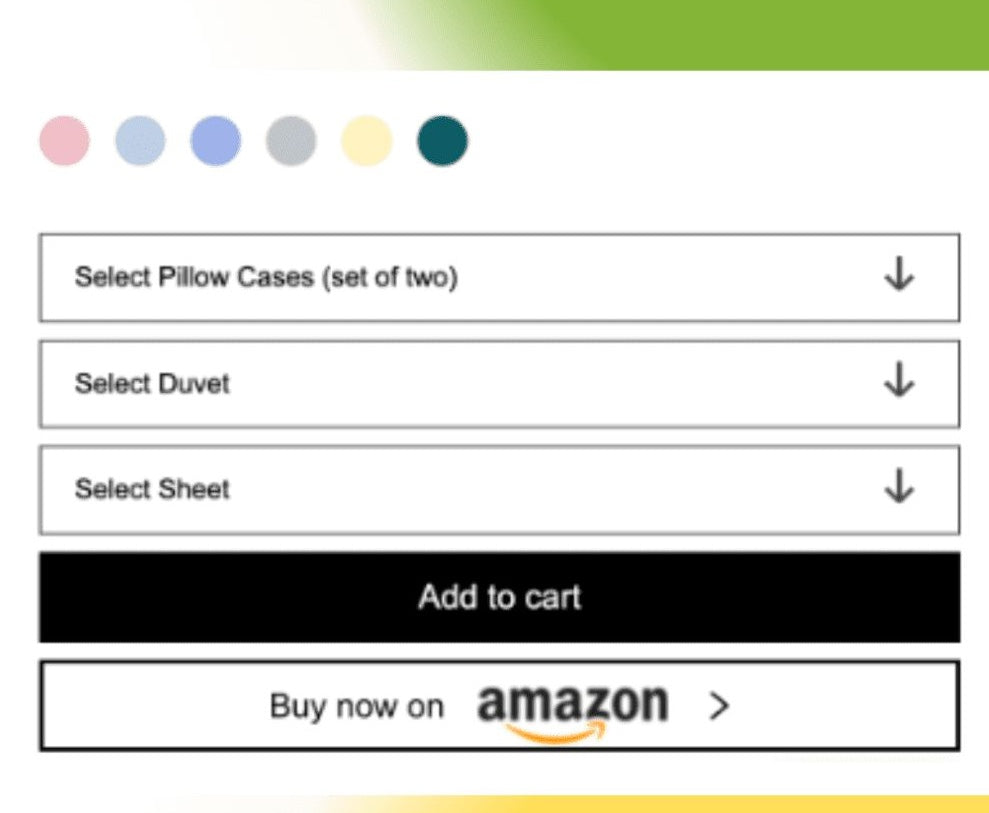Pick the periwinkle blue color swatch
Viewport: 989px width, 813px height.
click(215, 141)
